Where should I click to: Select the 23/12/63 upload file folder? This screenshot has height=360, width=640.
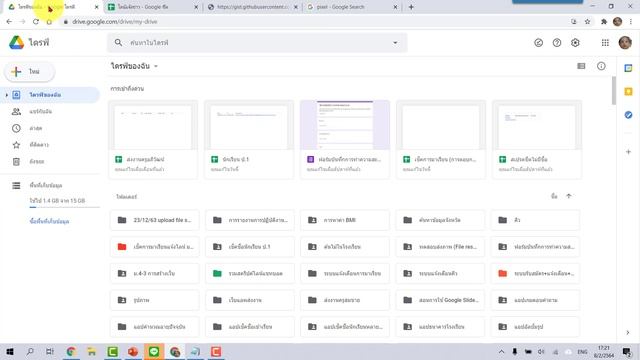coord(154,220)
